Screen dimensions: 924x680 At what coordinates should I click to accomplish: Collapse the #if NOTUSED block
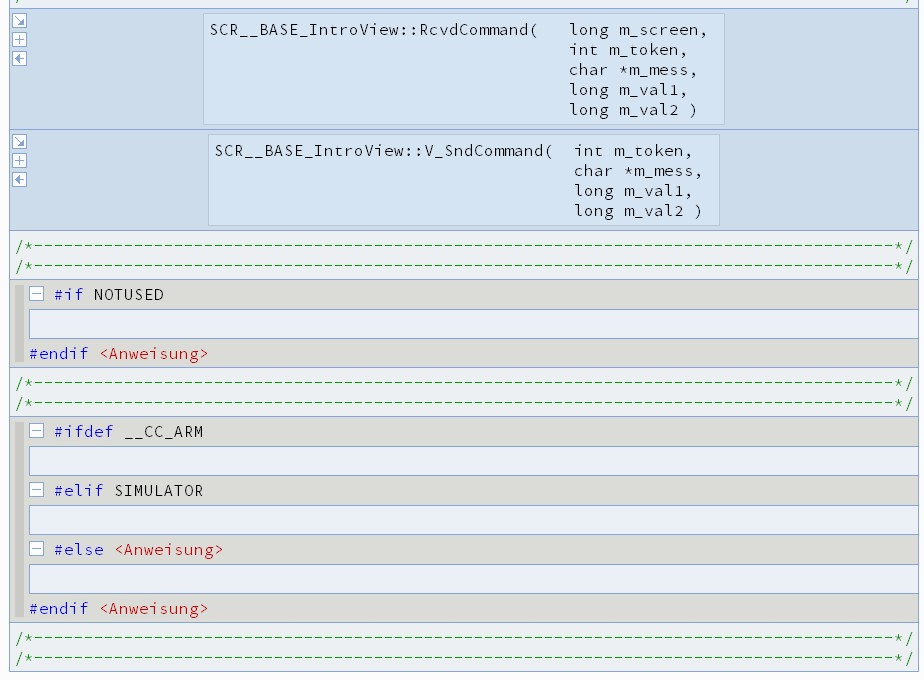point(35,294)
